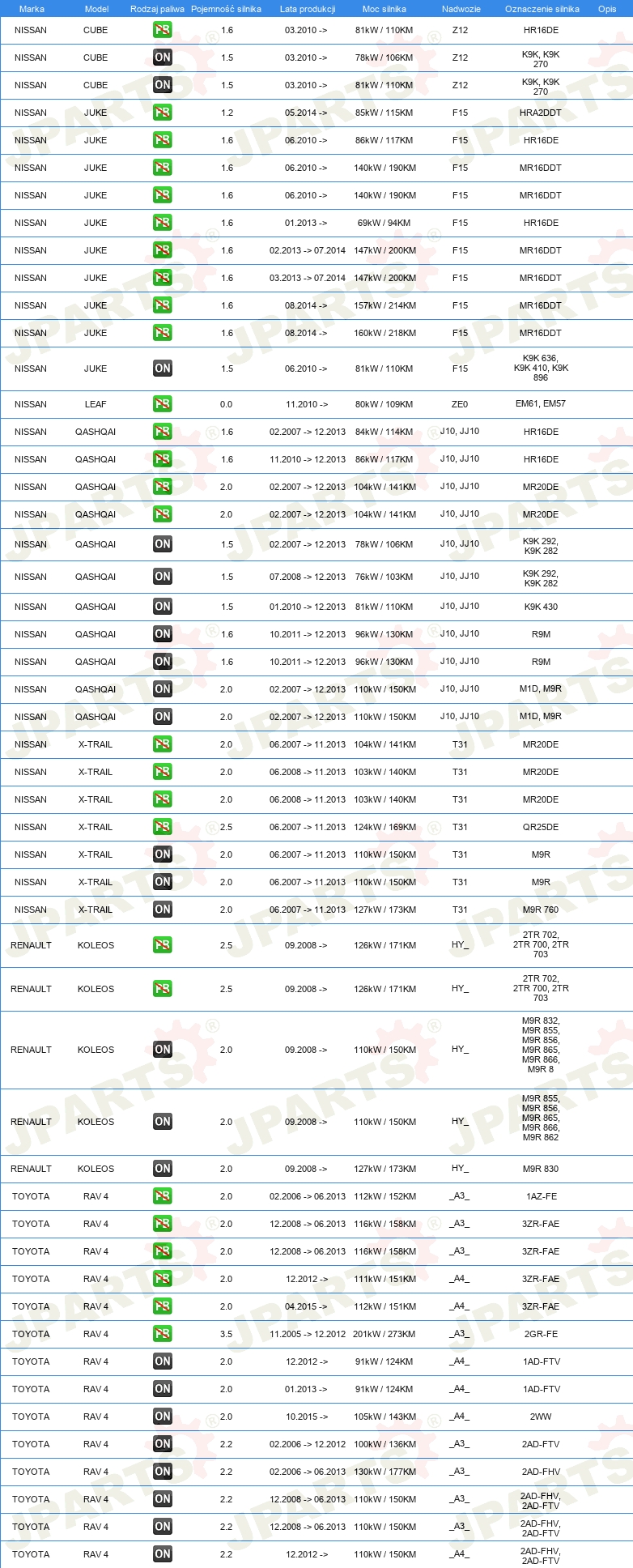Click the Oznaczenie silnika column header

click(542, 9)
